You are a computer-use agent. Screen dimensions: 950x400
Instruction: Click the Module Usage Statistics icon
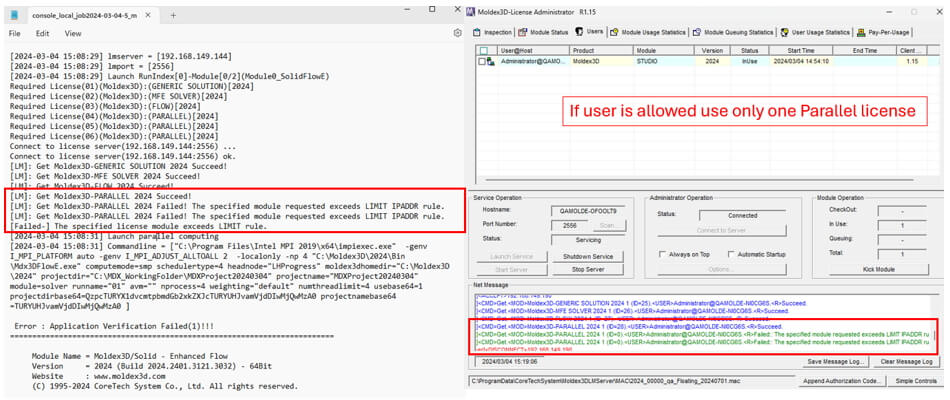coord(614,32)
